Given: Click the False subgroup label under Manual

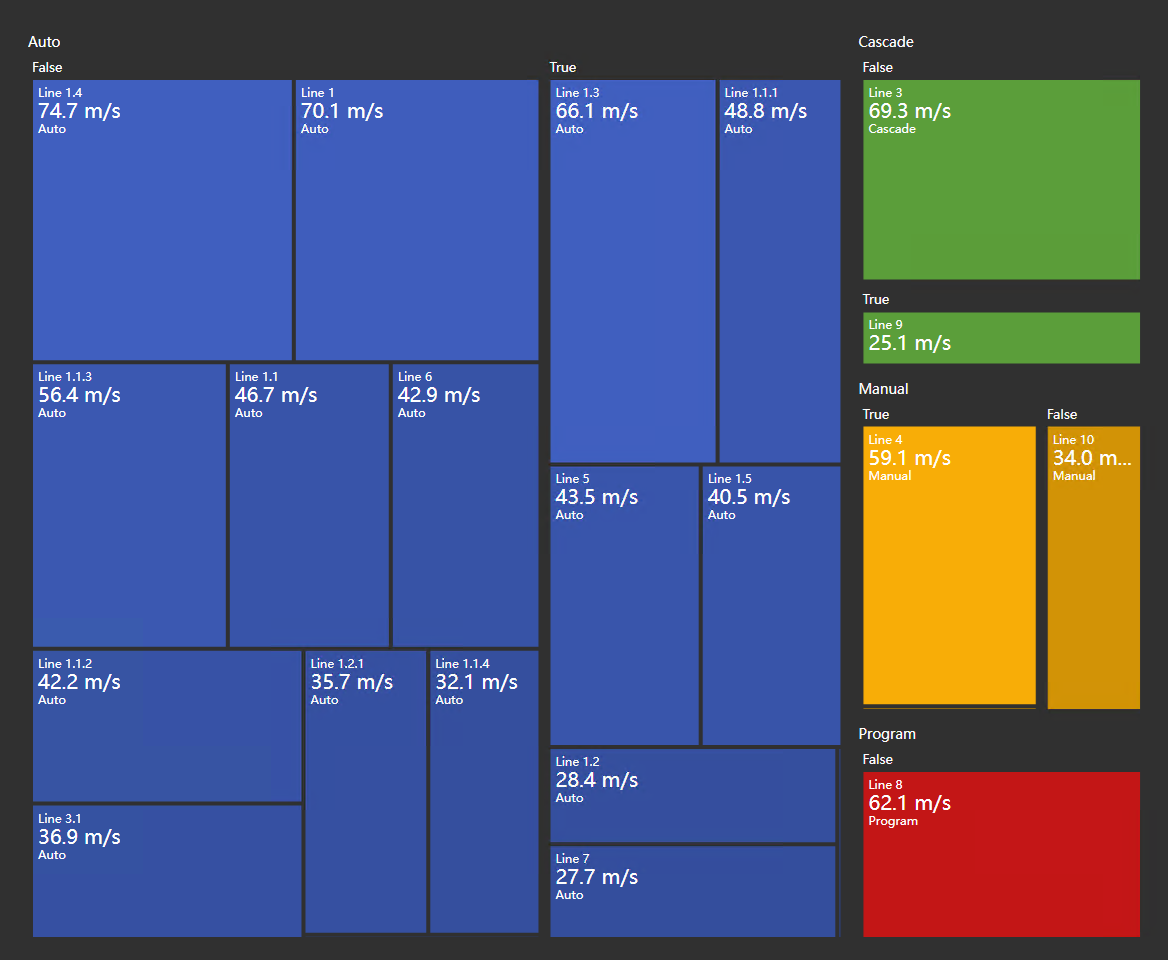Looking at the screenshot, I should pos(1062,414).
